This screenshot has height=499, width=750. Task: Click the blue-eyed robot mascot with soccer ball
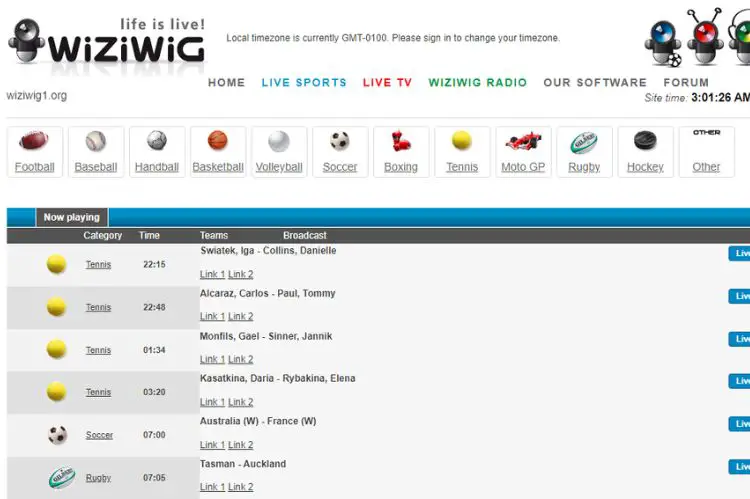(x=664, y=43)
